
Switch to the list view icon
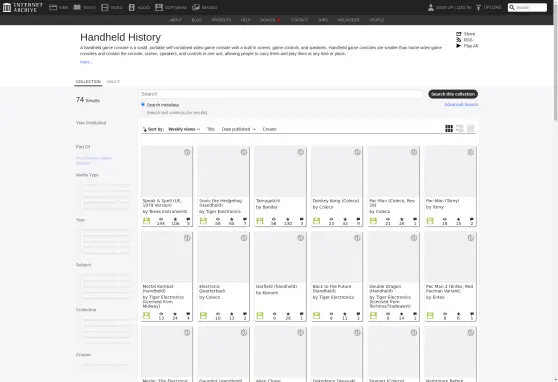click(460, 129)
